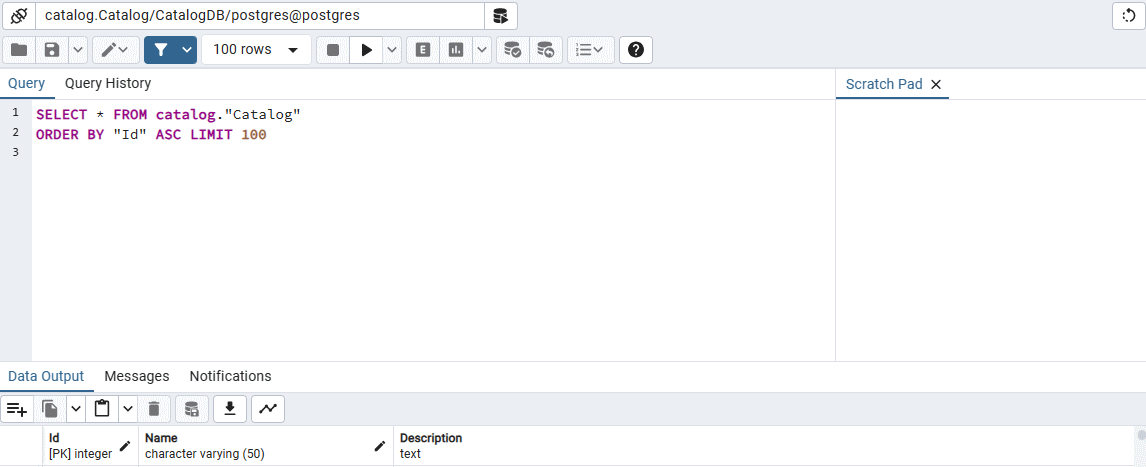The width and height of the screenshot is (1146, 467).
Task: Click the Id column header
Action: tap(90, 446)
